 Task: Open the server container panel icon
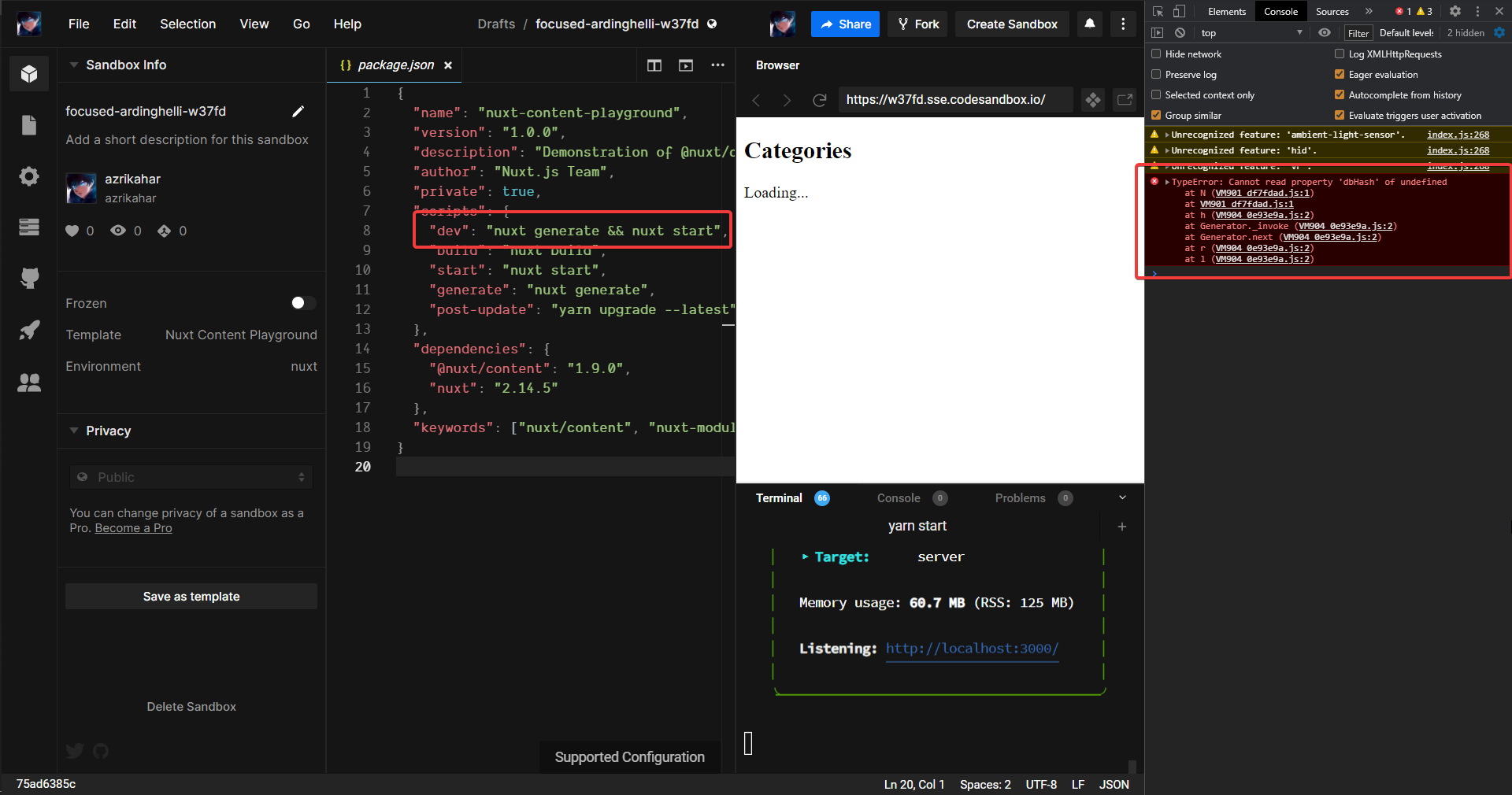[29, 227]
